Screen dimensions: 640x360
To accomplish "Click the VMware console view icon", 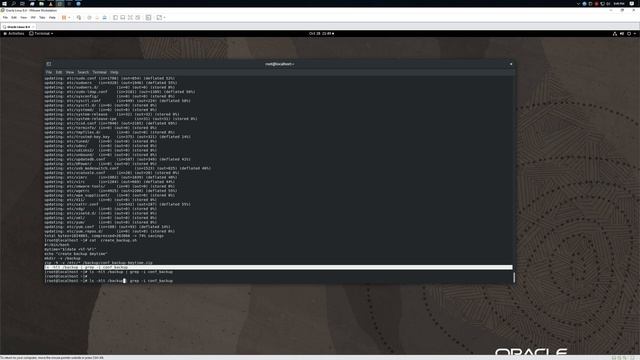I will [148, 18].
